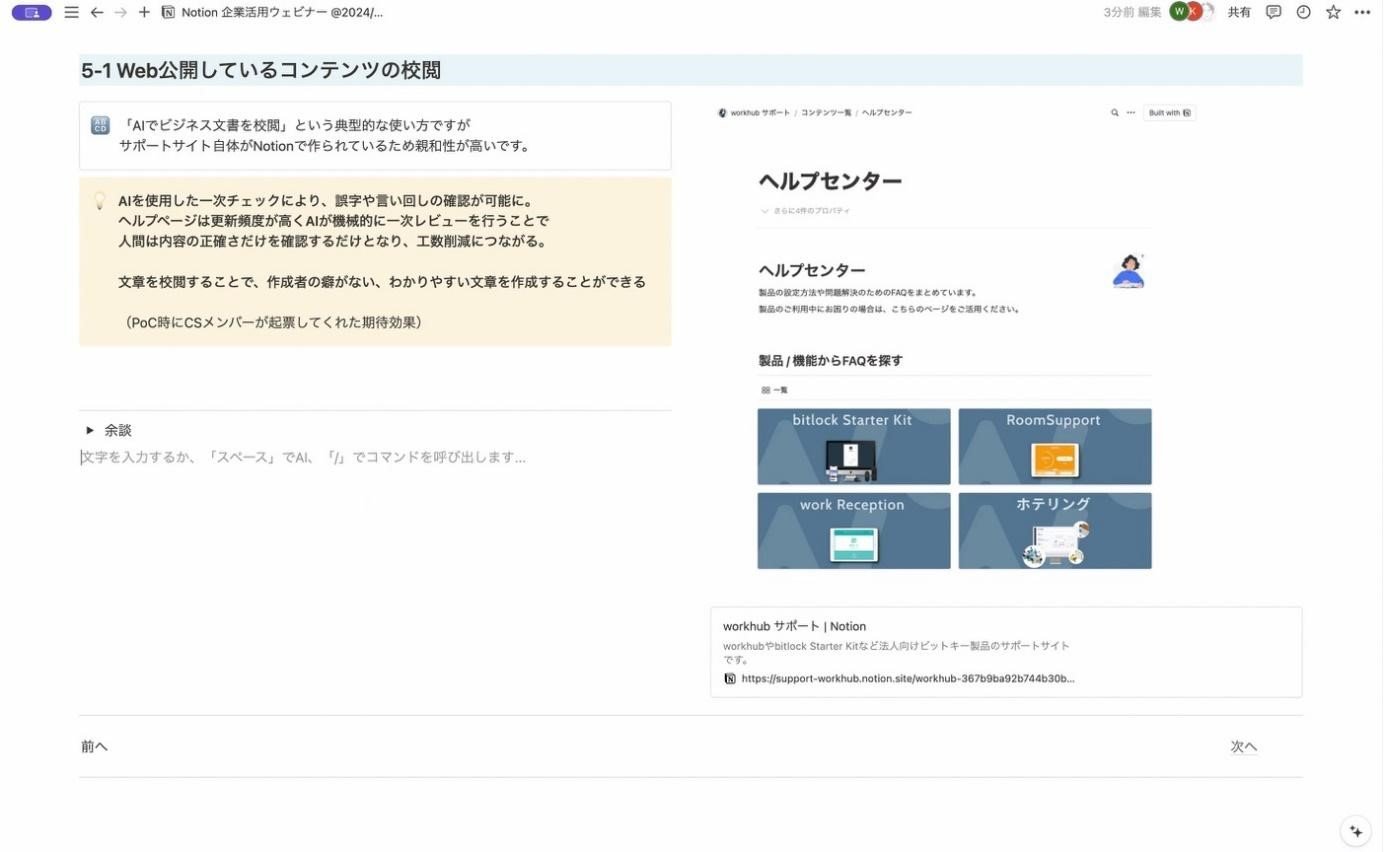Image resolution: width=1384 pixels, height=852 pixels.
Task: Go forward with the right arrow
Action: tap(120, 12)
